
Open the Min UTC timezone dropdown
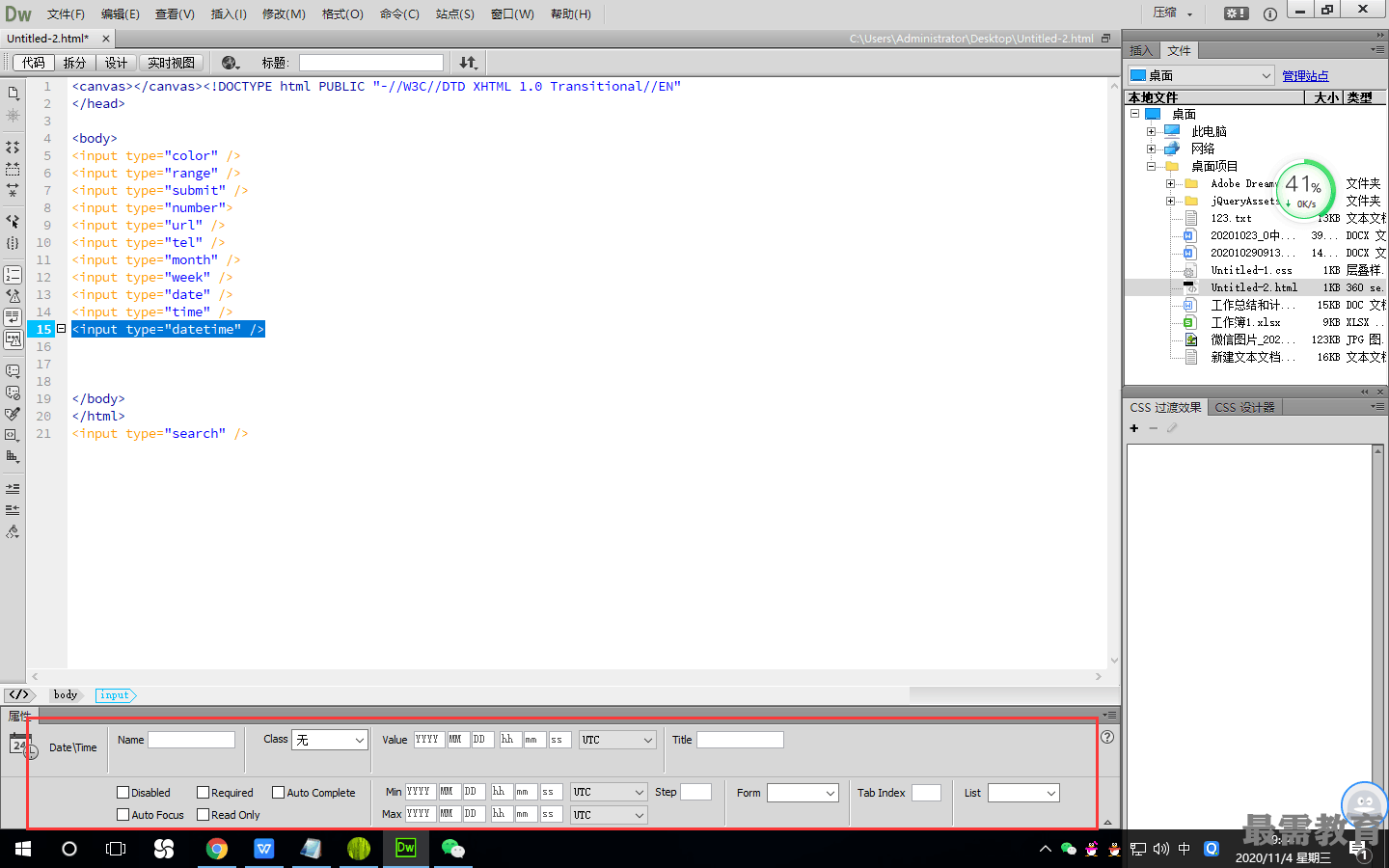click(x=609, y=792)
